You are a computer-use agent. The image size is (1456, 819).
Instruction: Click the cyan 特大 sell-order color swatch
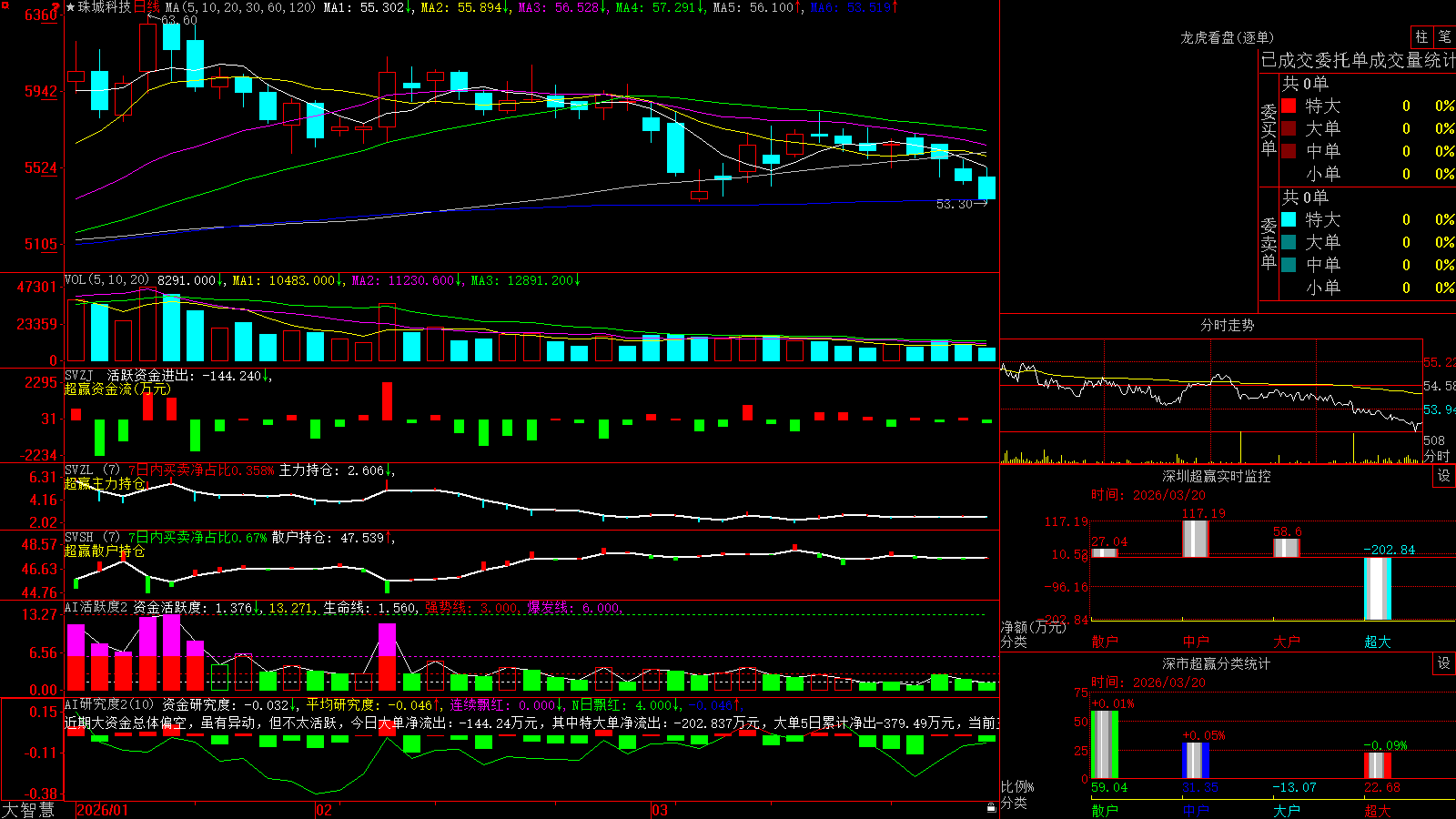click(1289, 219)
